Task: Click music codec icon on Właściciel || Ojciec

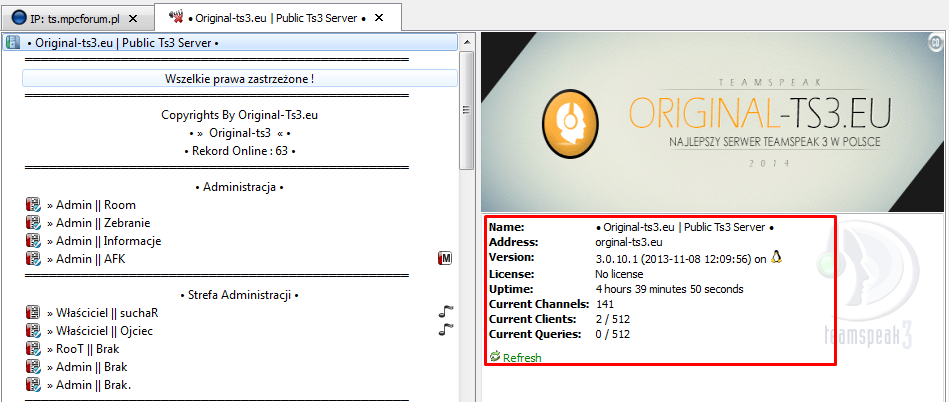Action: 446,329
